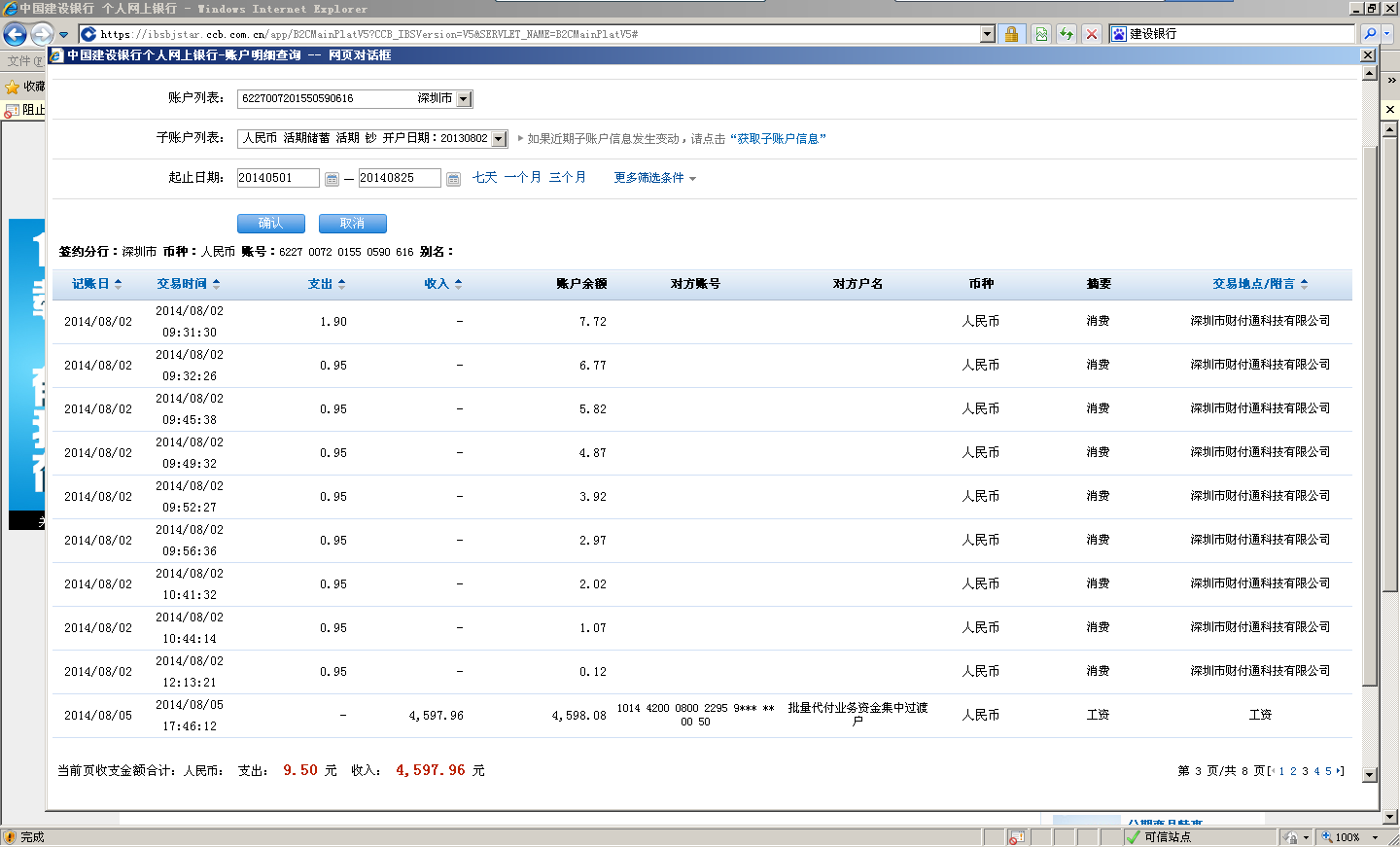Select the 三个月 date range shortcut
Image resolution: width=1400 pixels, height=847 pixels.
coord(567,178)
